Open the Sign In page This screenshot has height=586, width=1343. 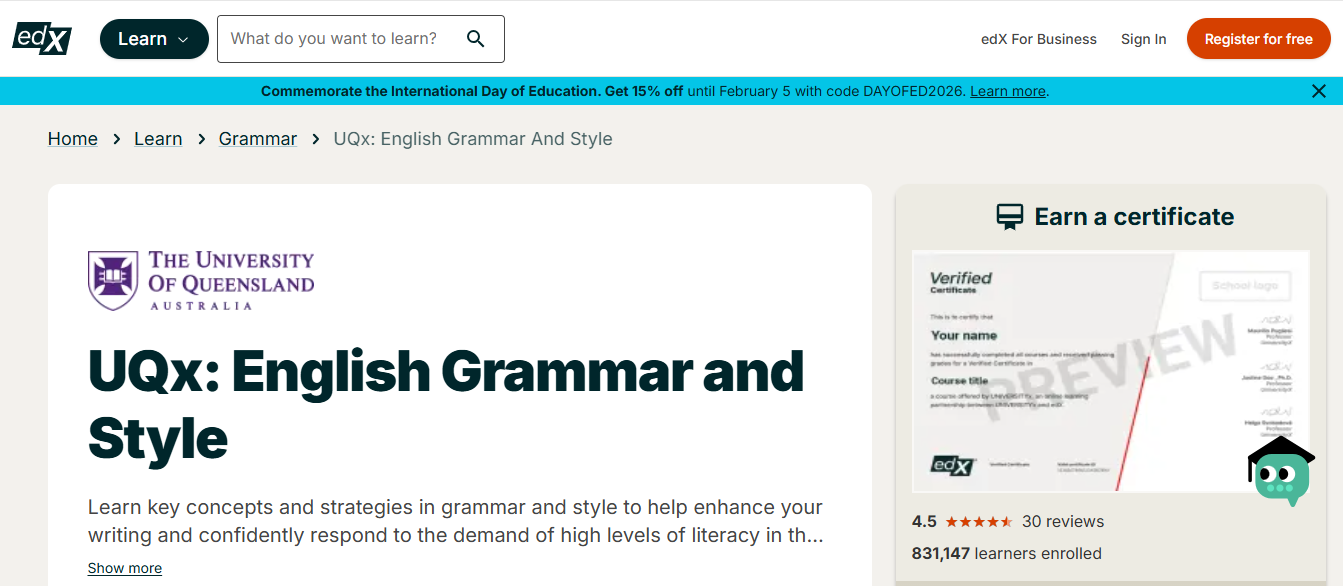point(1143,39)
